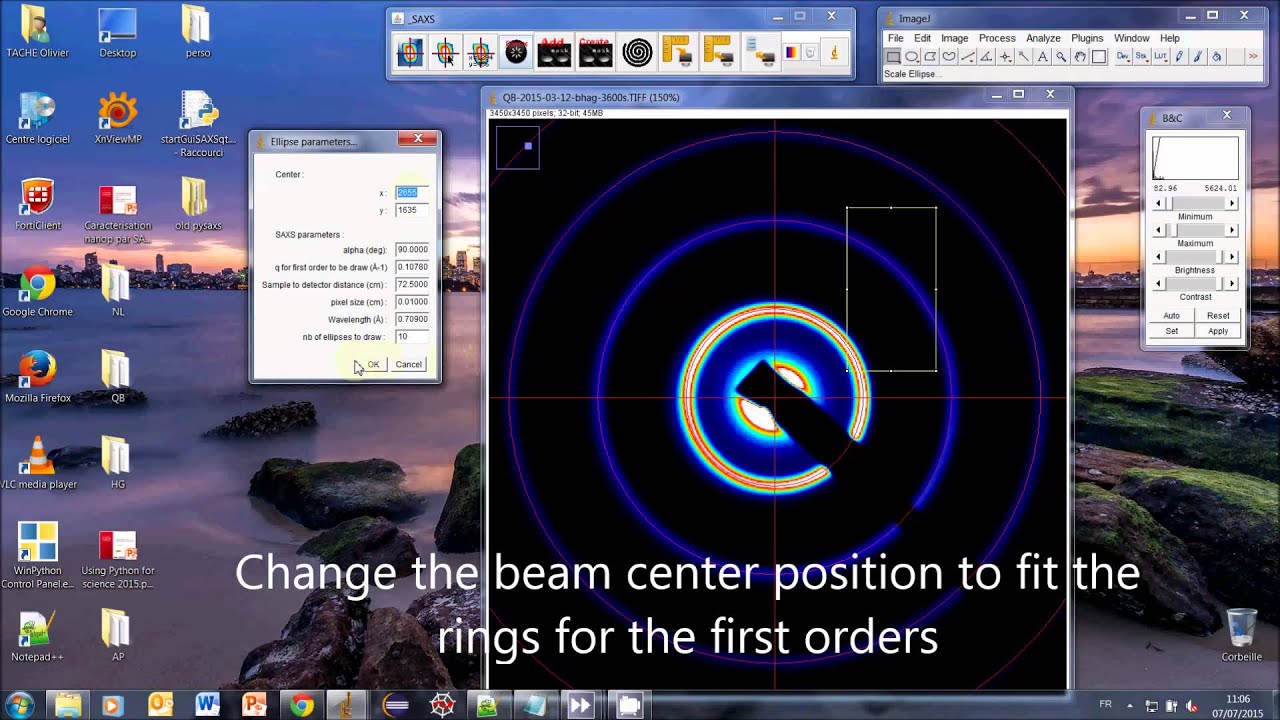
Task: Open the File menu in ImageJ
Action: (896, 38)
